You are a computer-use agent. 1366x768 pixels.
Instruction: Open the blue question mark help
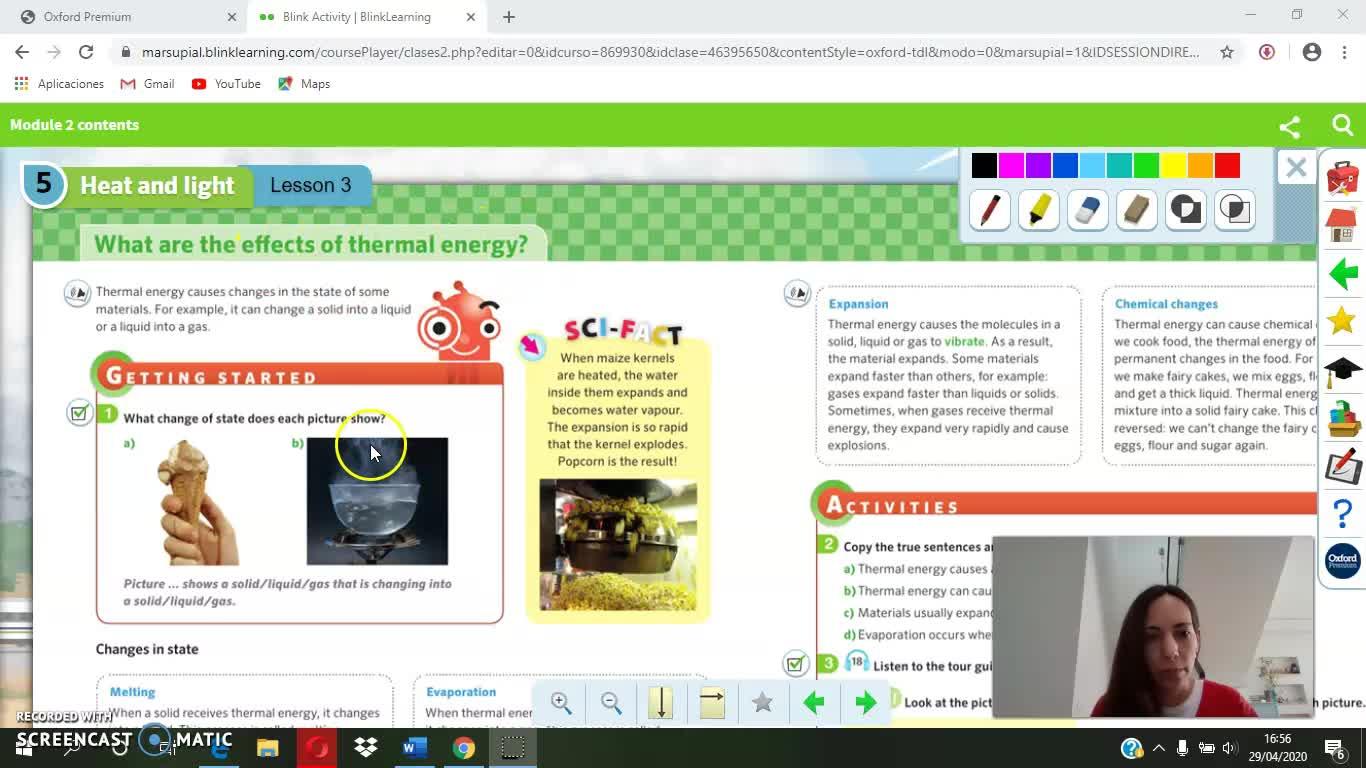[1342, 514]
